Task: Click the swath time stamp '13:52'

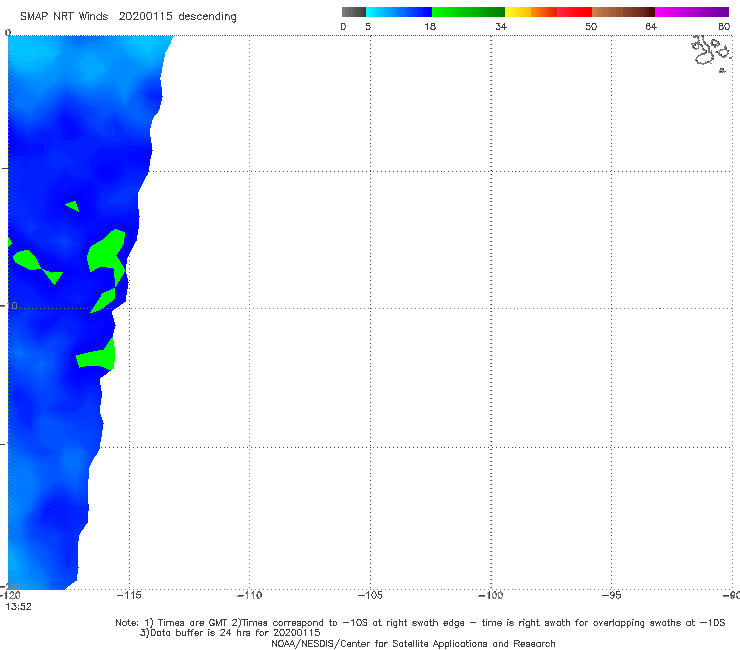Action: point(18,607)
